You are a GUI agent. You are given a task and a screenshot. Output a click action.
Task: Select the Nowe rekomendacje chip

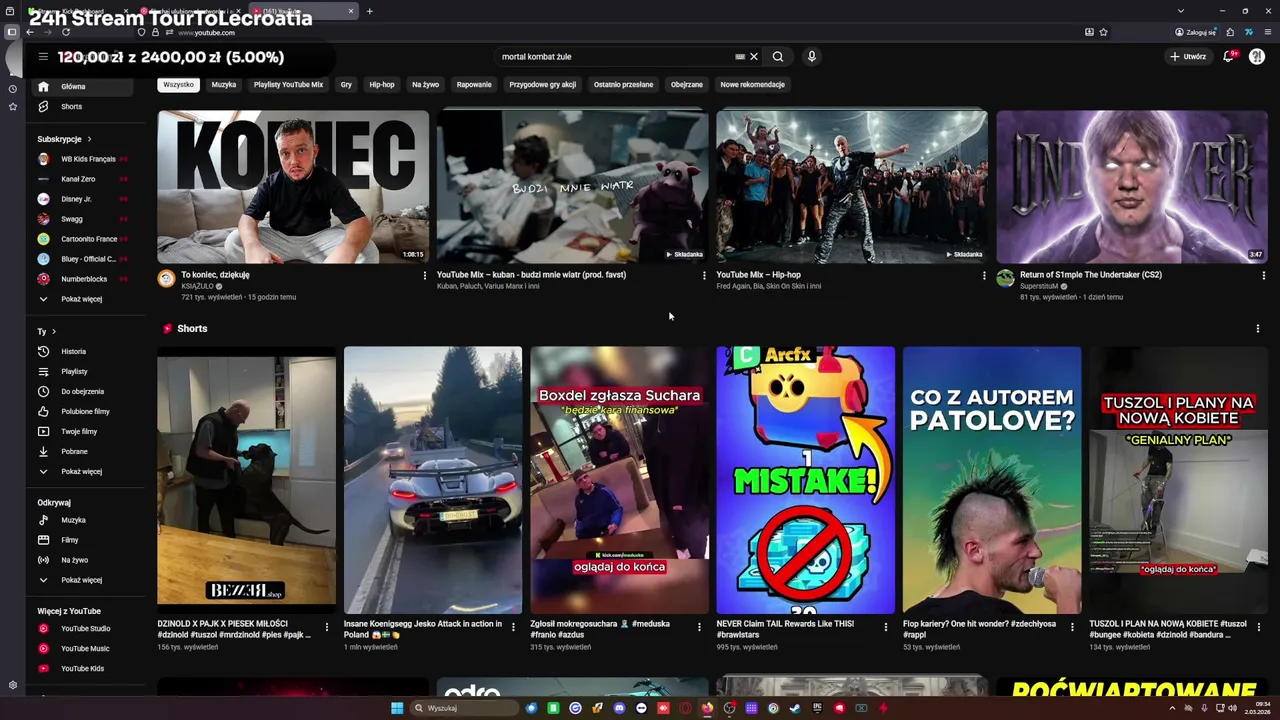tap(752, 85)
